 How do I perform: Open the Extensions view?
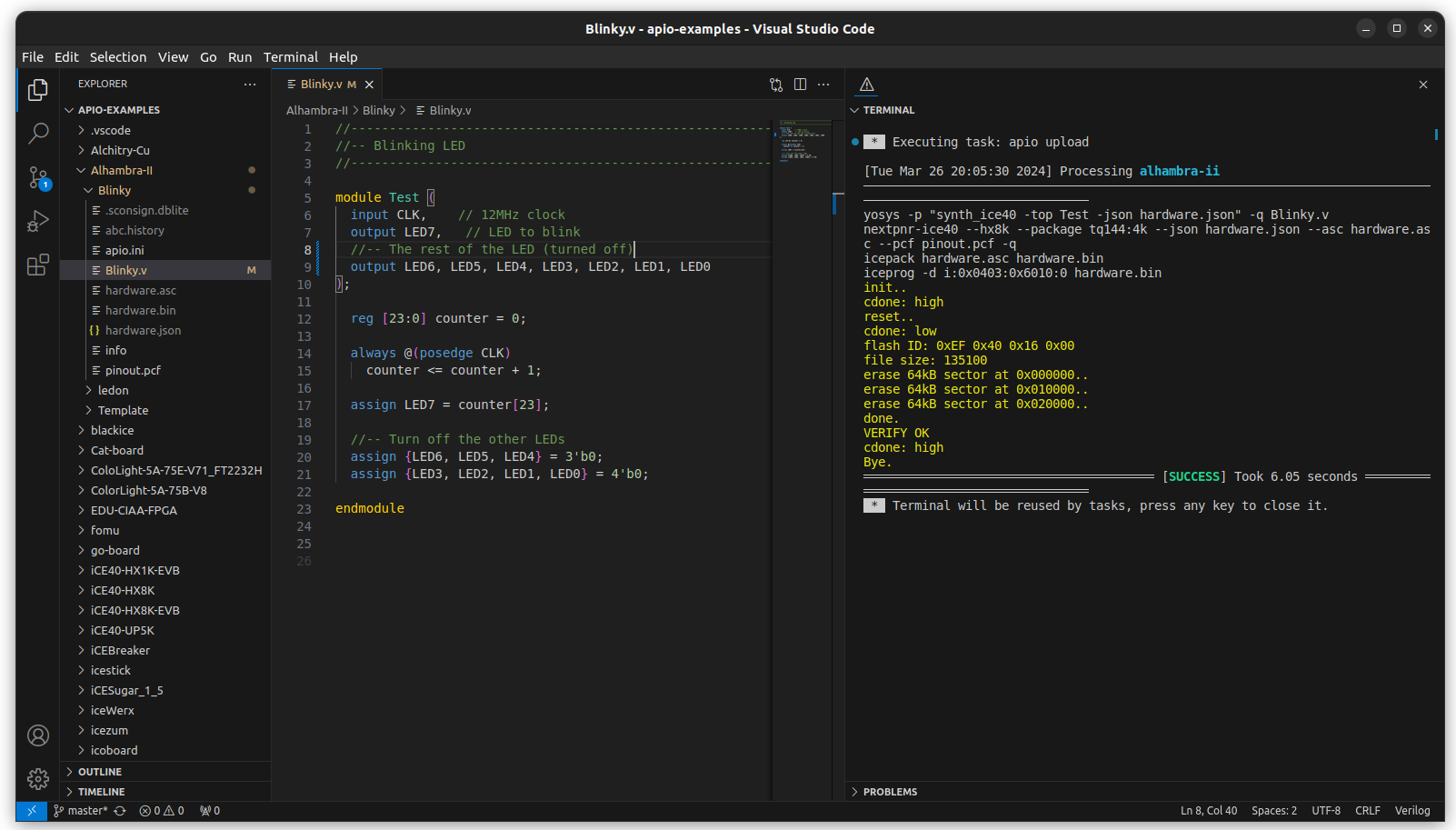pyautogui.click(x=38, y=265)
